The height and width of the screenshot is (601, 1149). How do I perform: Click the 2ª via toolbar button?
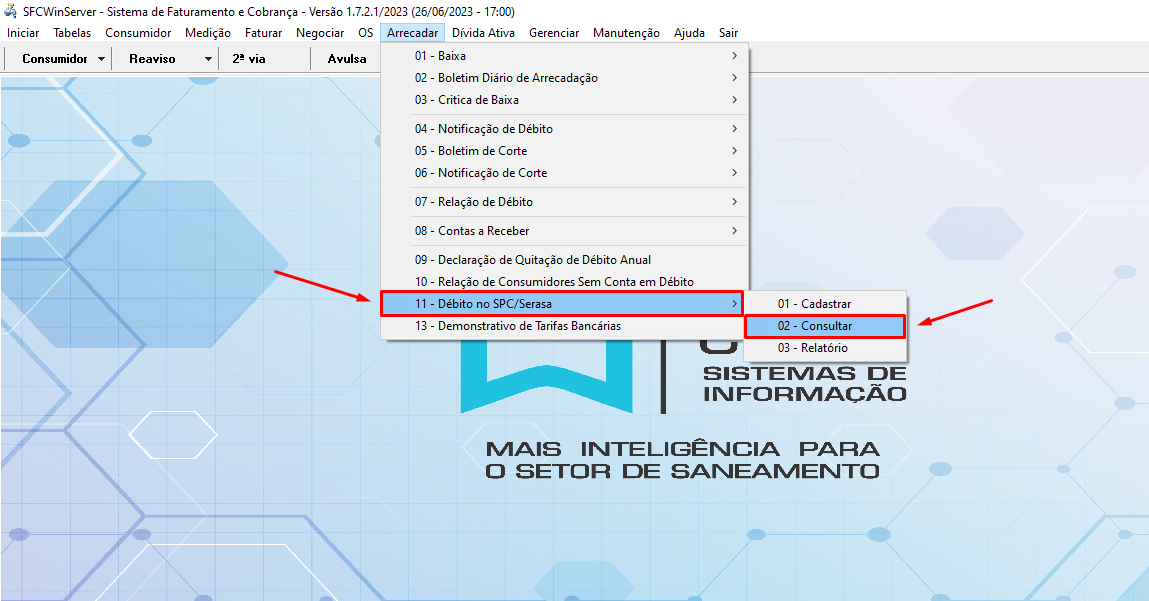pyautogui.click(x=249, y=59)
